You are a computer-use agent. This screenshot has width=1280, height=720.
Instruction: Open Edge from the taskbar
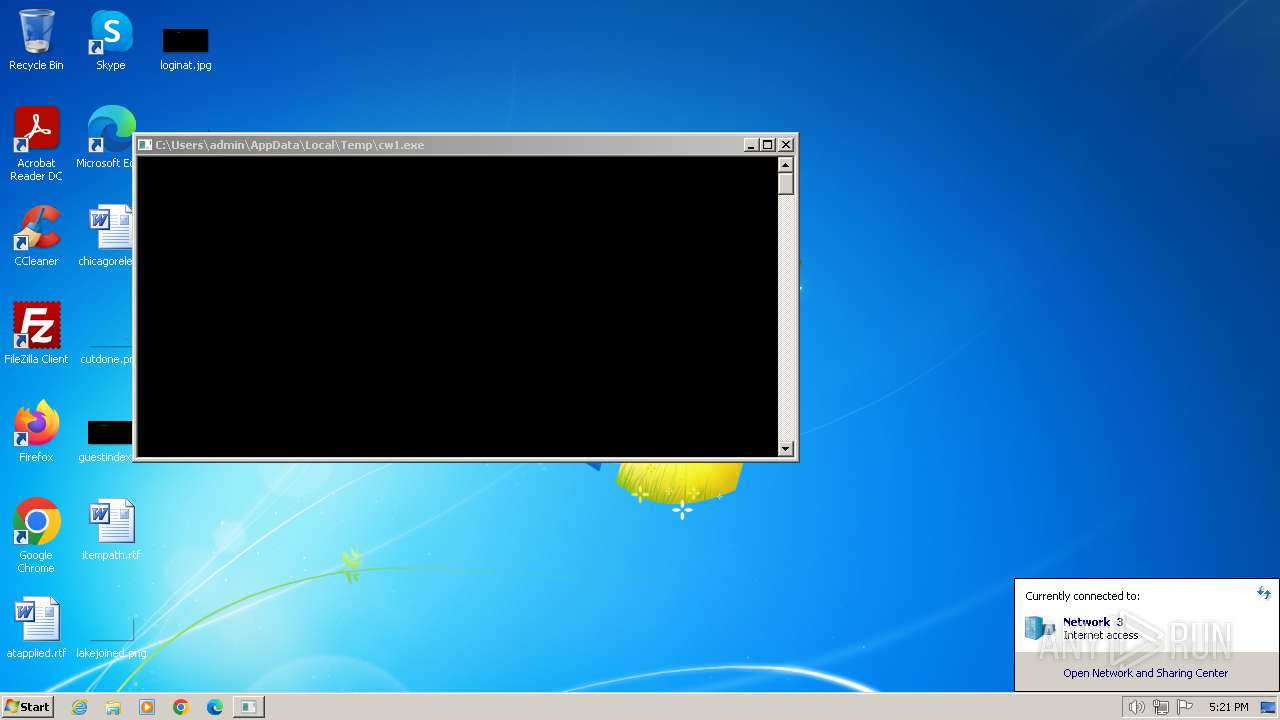coord(215,707)
